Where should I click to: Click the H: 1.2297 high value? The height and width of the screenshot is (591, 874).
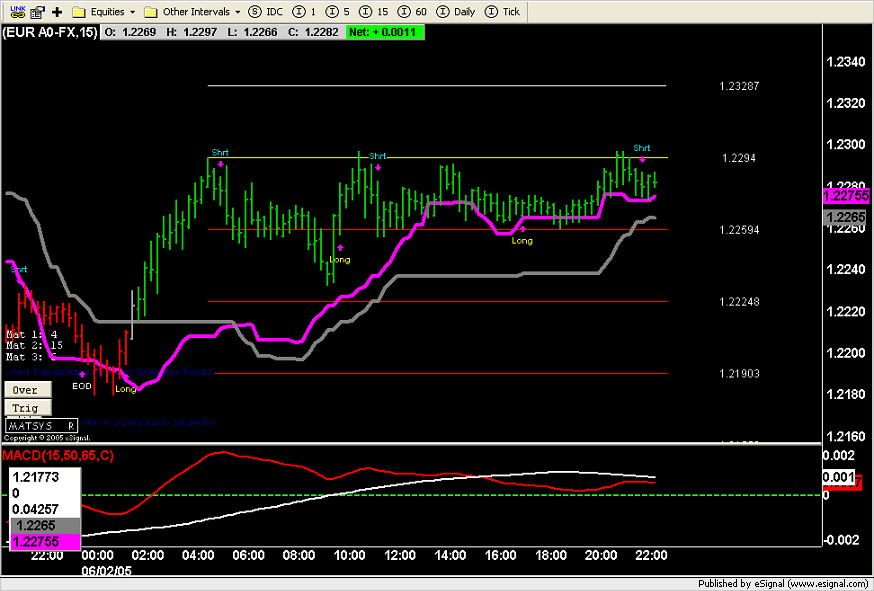click(192, 32)
